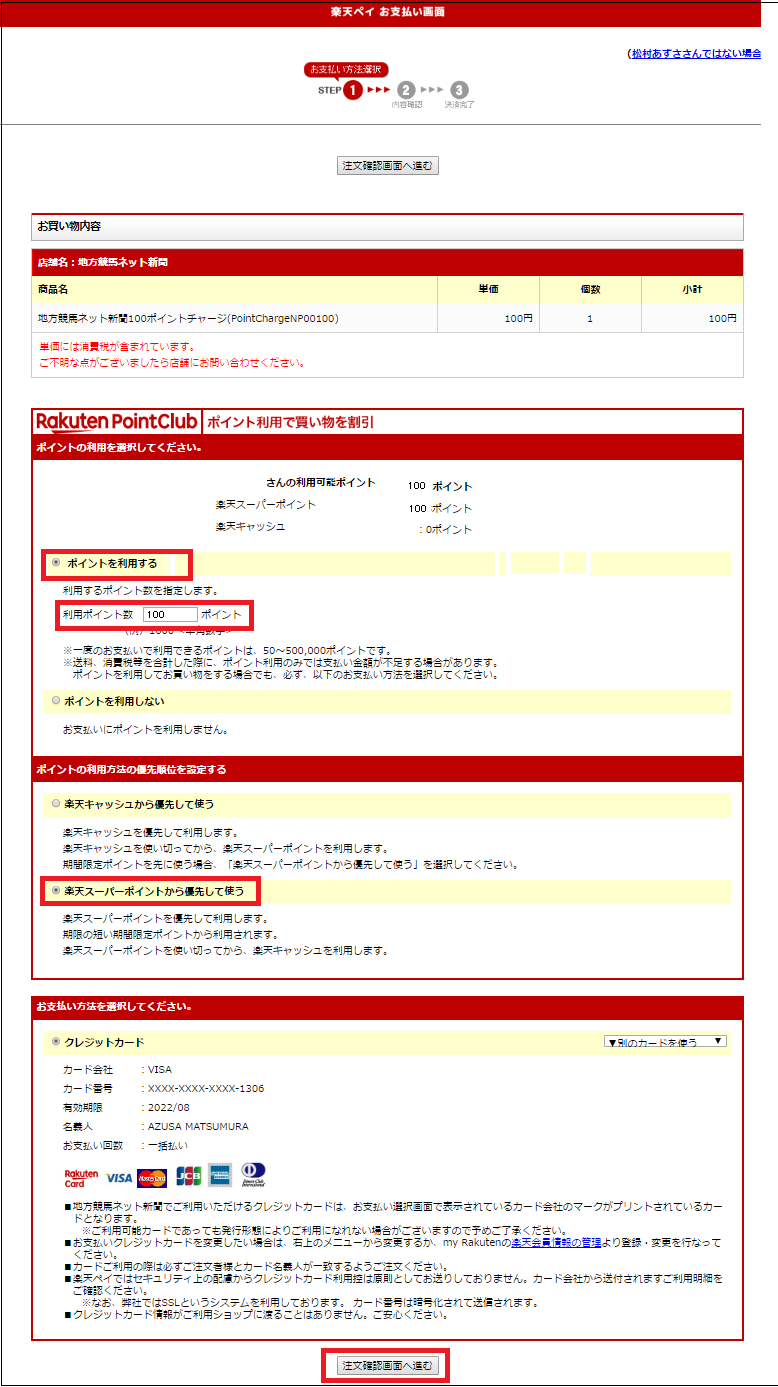Click the bottom 注文確認画面へ進む button
This screenshot has height=1387, width=778.
(386, 1365)
